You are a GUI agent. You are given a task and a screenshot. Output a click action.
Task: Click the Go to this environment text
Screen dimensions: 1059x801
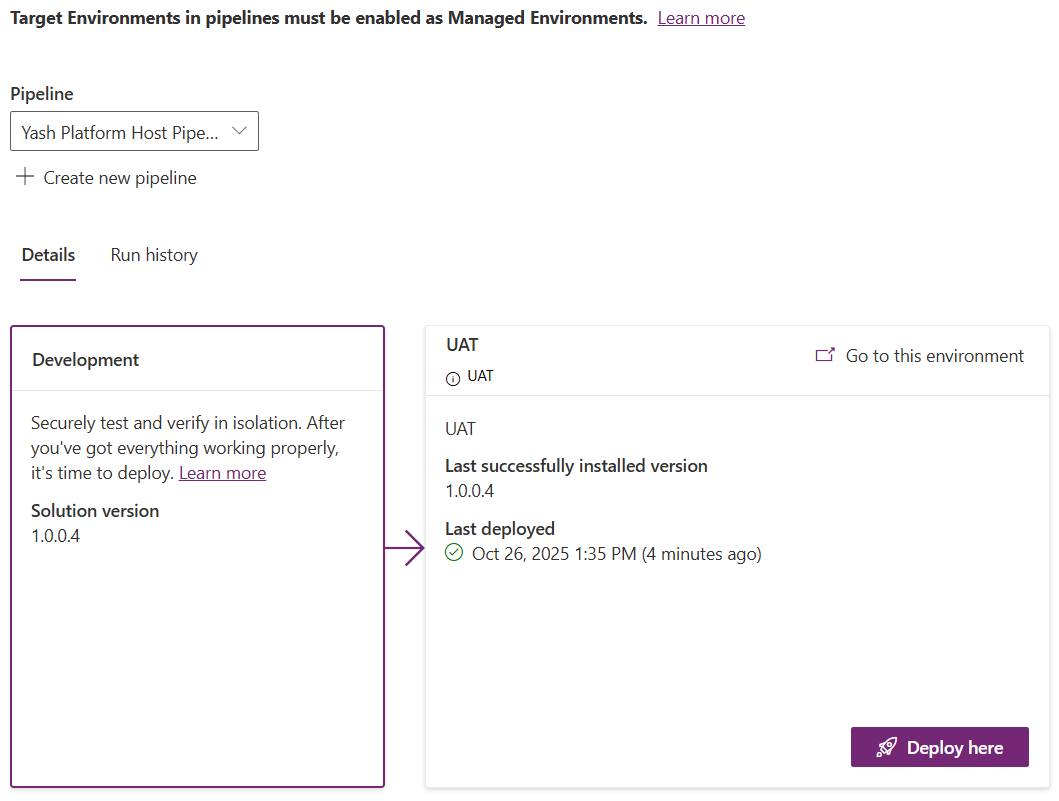click(935, 356)
